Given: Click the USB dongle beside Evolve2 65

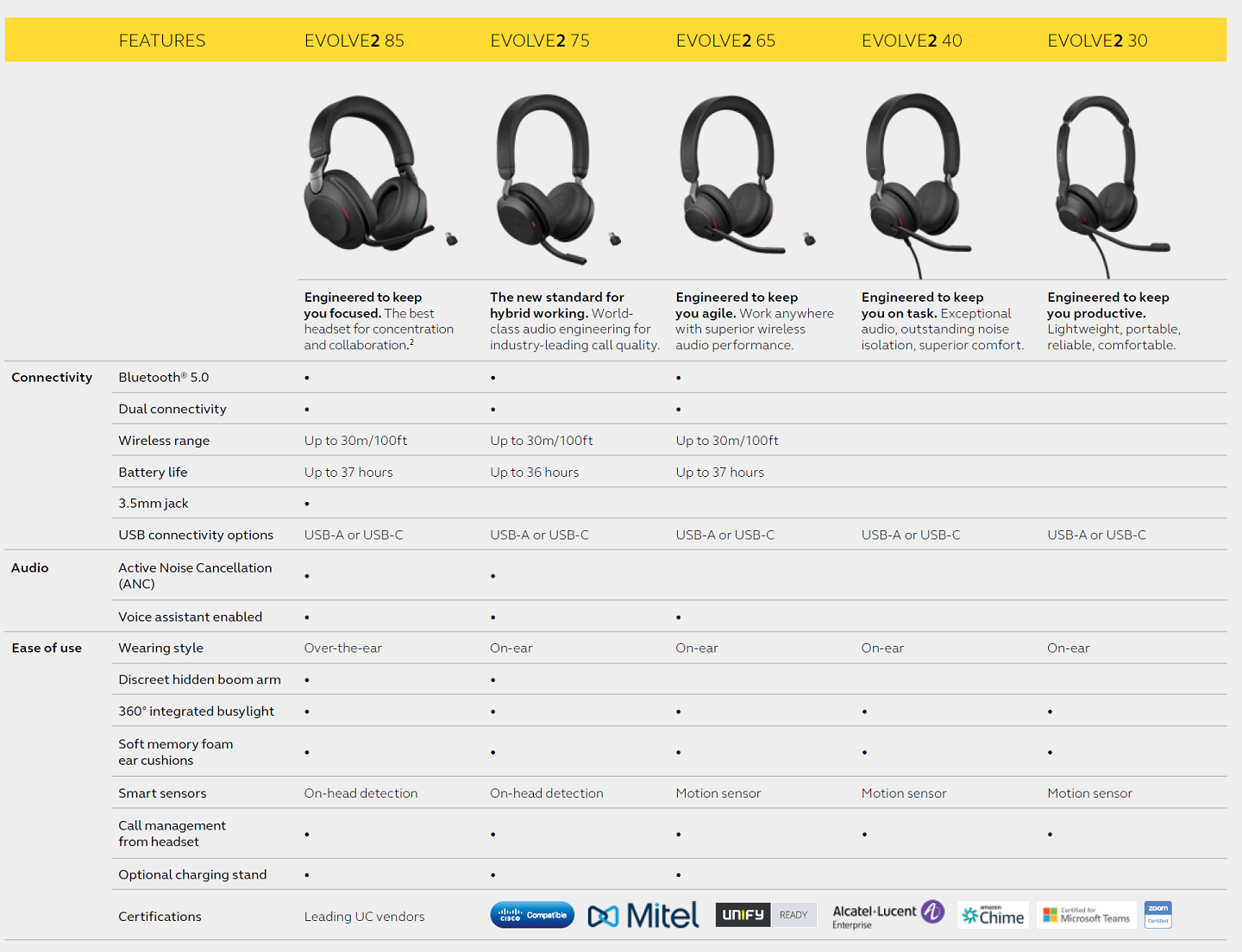Looking at the screenshot, I should point(809,239).
